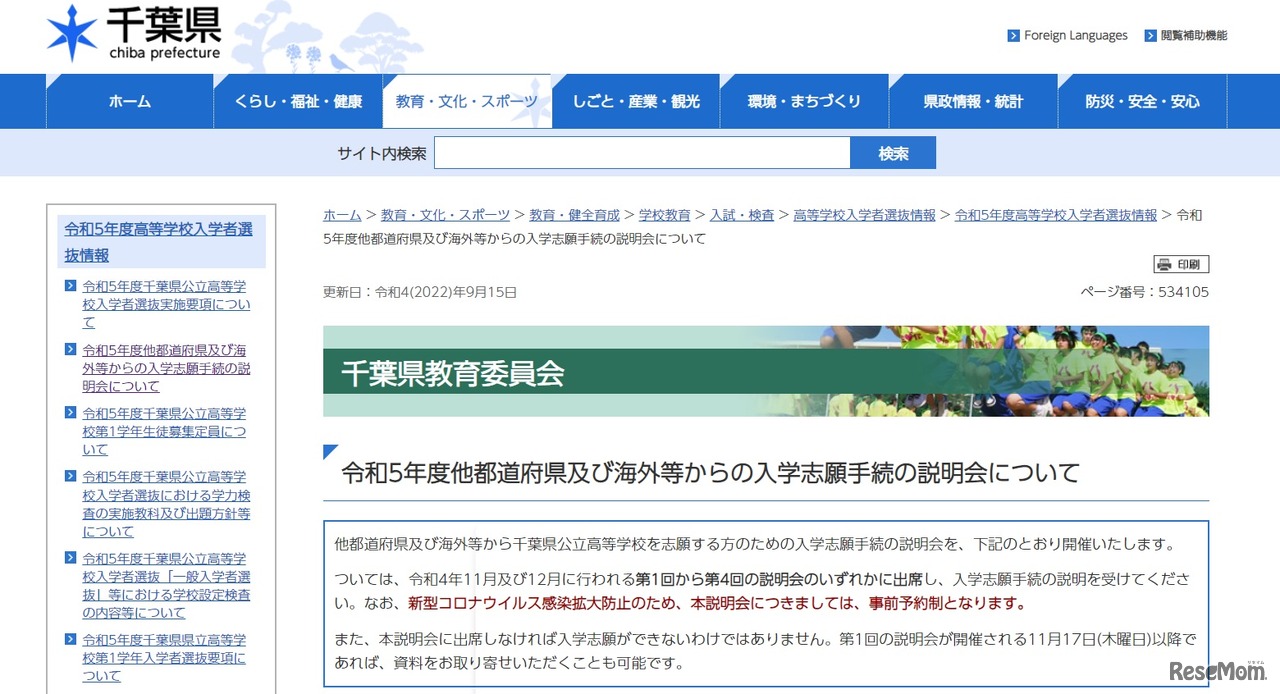
Task: Open the 教育・文化・スポーツ navigation tab
Action: 467,101
